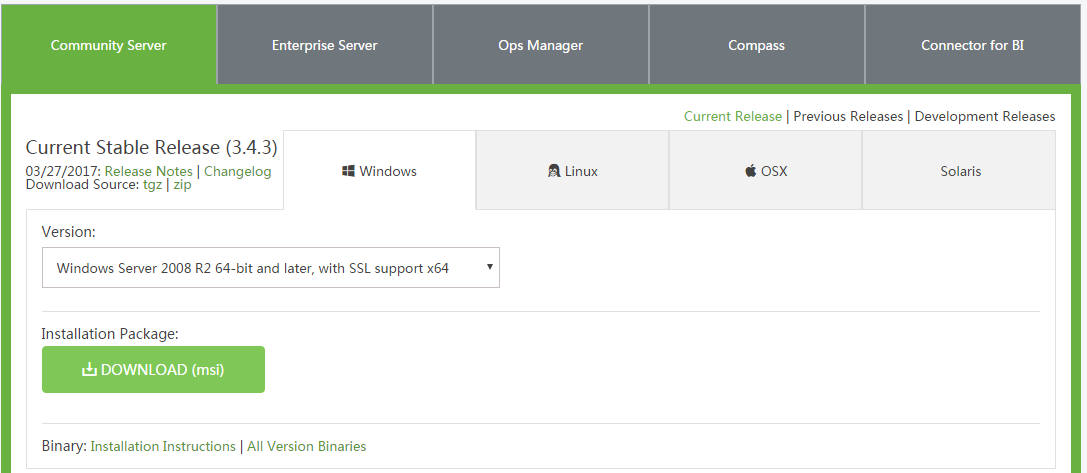The width and height of the screenshot is (1087, 473).
Task: Open the Changelog link
Action: pyautogui.click(x=238, y=171)
